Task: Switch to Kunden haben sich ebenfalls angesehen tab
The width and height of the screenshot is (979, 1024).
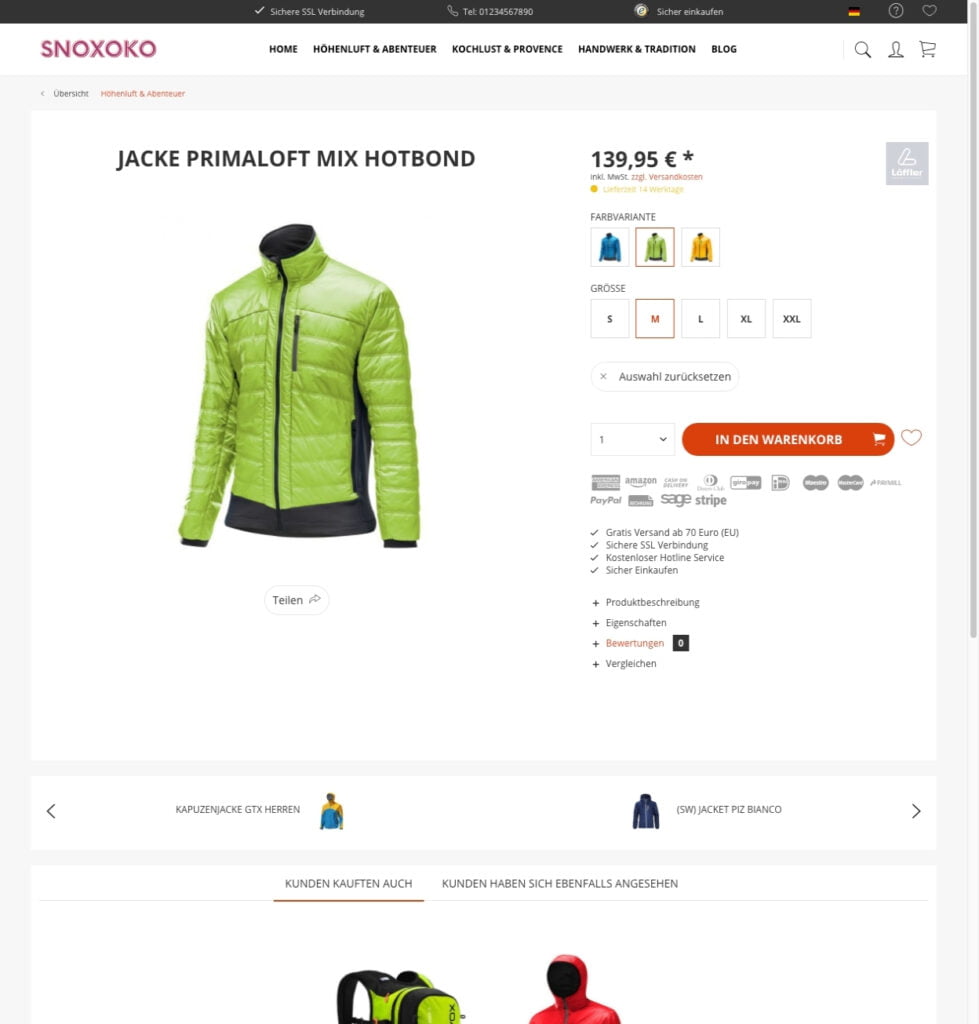Action: (560, 884)
